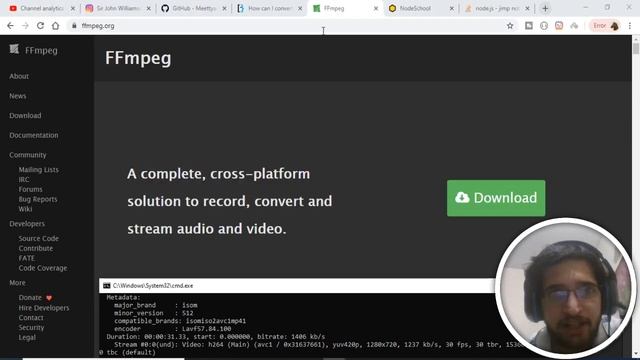Image resolution: width=640 pixels, height=360 pixels.
Task: Open the Contact link
Action: [31, 318]
